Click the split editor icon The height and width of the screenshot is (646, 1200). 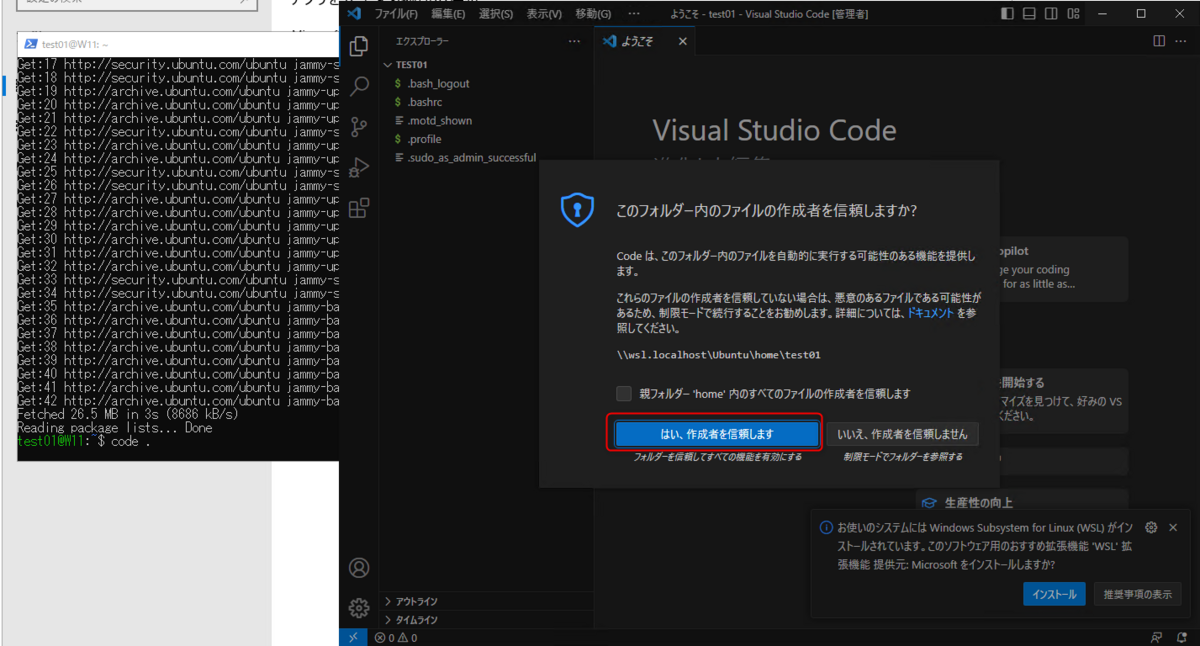[1159, 41]
